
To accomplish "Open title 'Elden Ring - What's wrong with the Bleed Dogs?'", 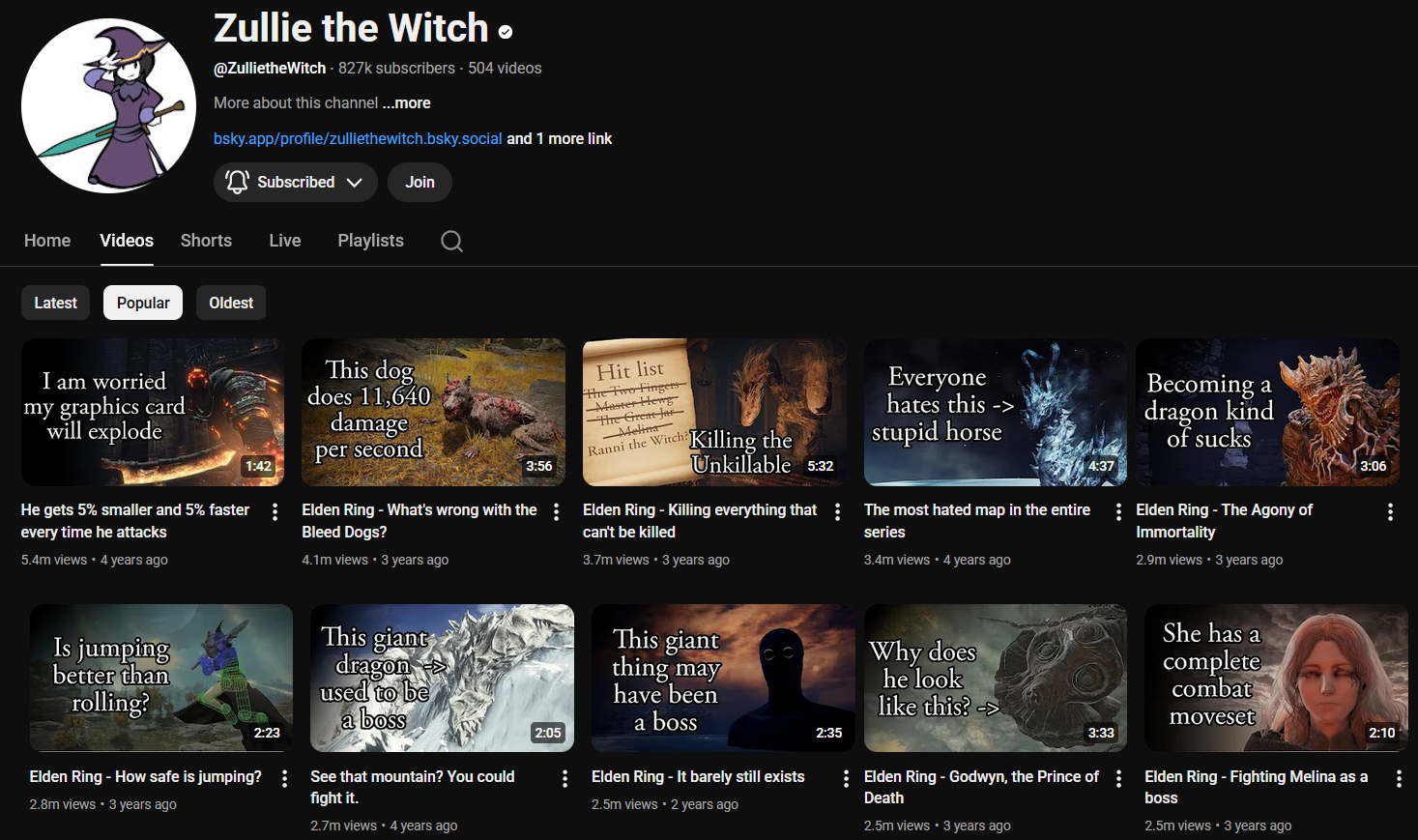I will [x=420, y=521].
